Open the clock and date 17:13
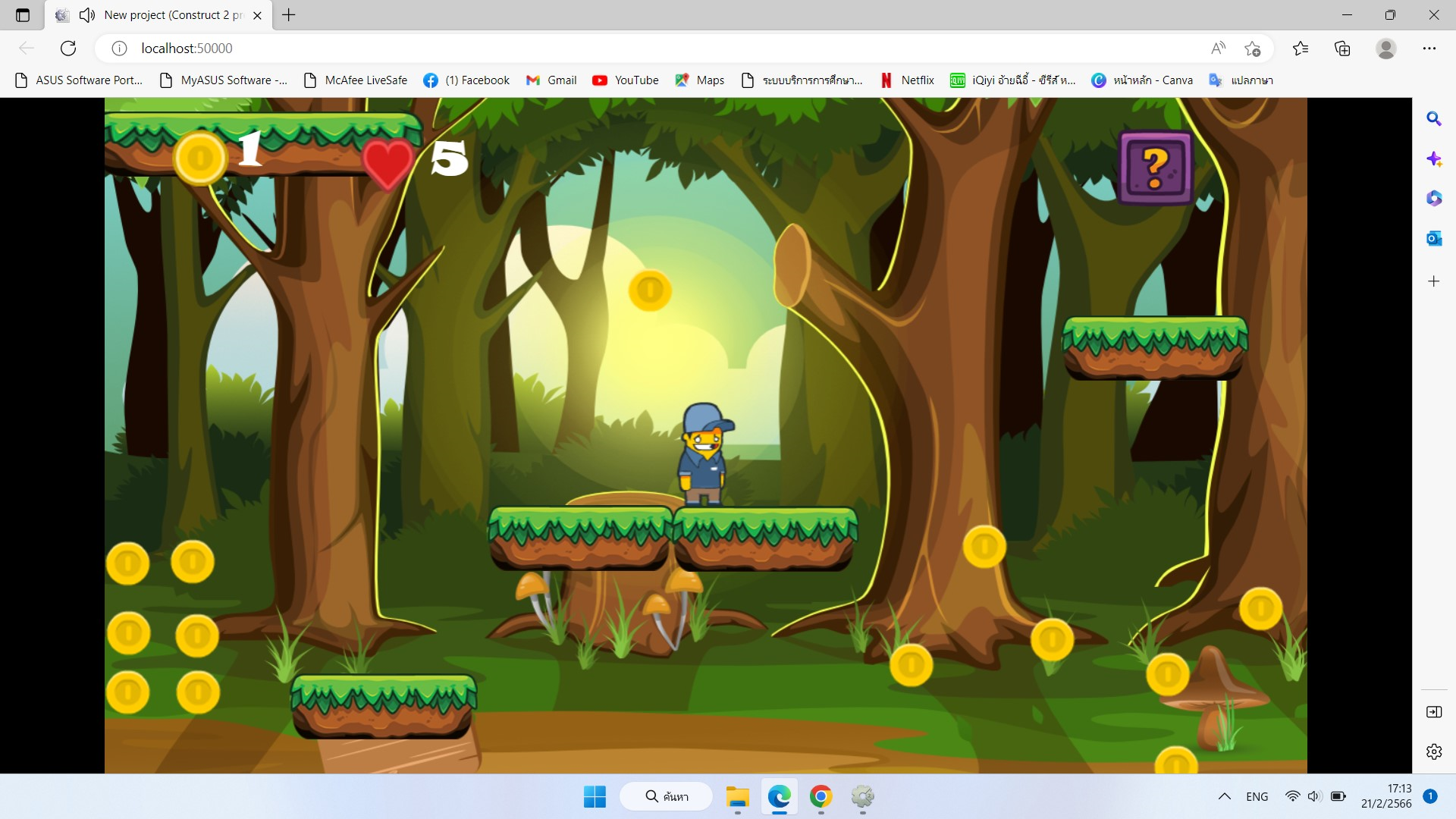1456x819 pixels. coord(1386,797)
